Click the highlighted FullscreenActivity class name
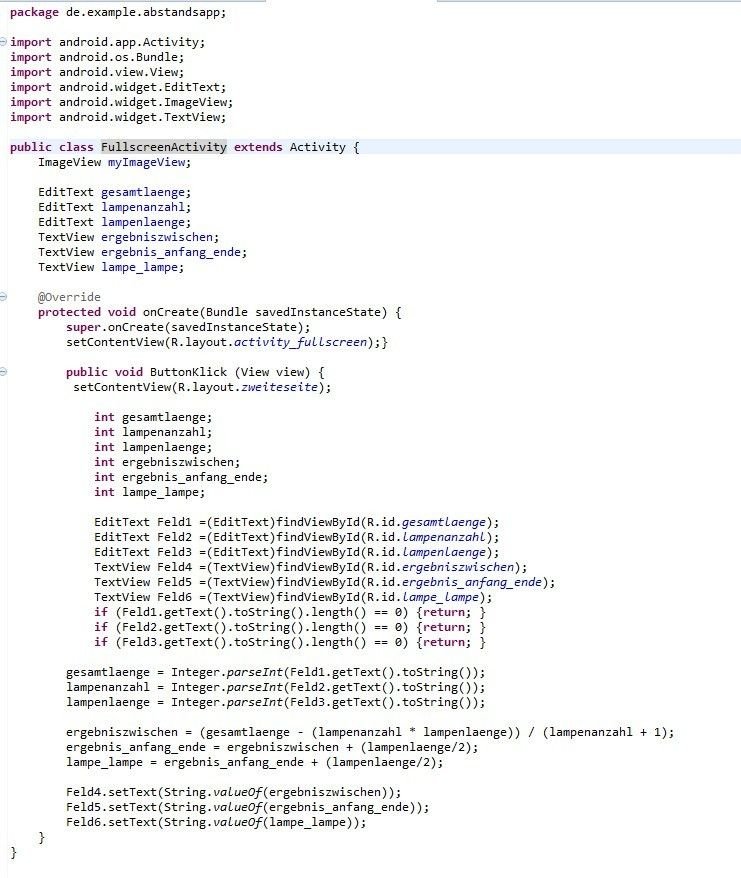741x878 pixels. click(164, 147)
